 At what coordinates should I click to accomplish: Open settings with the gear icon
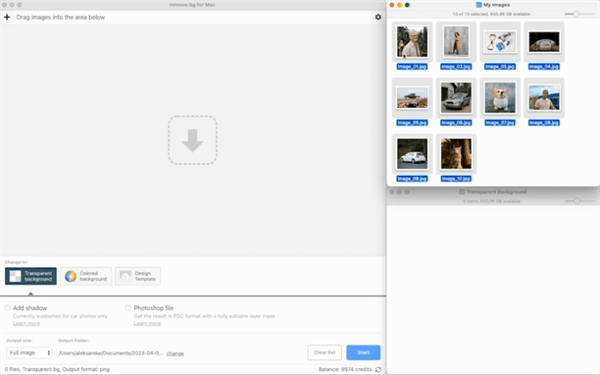(x=378, y=17)
